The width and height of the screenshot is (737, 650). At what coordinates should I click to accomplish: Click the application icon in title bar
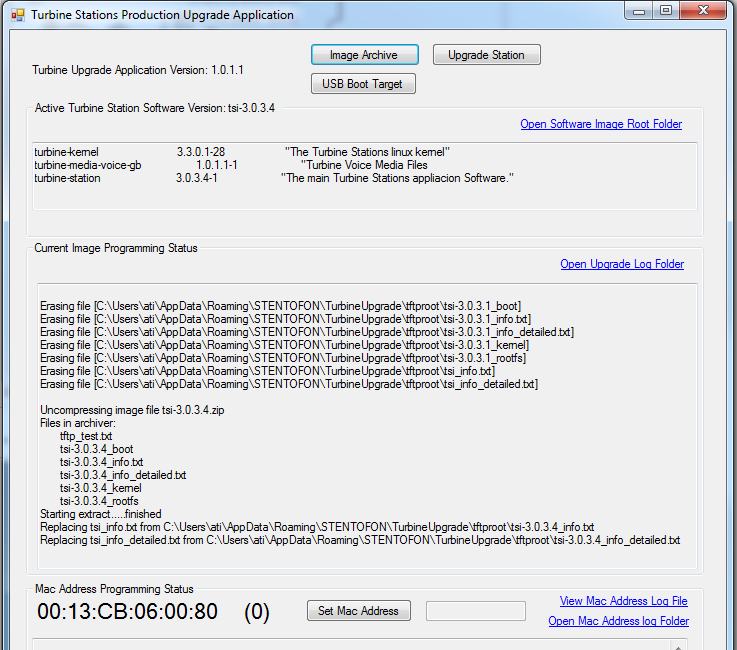(18, 15)
